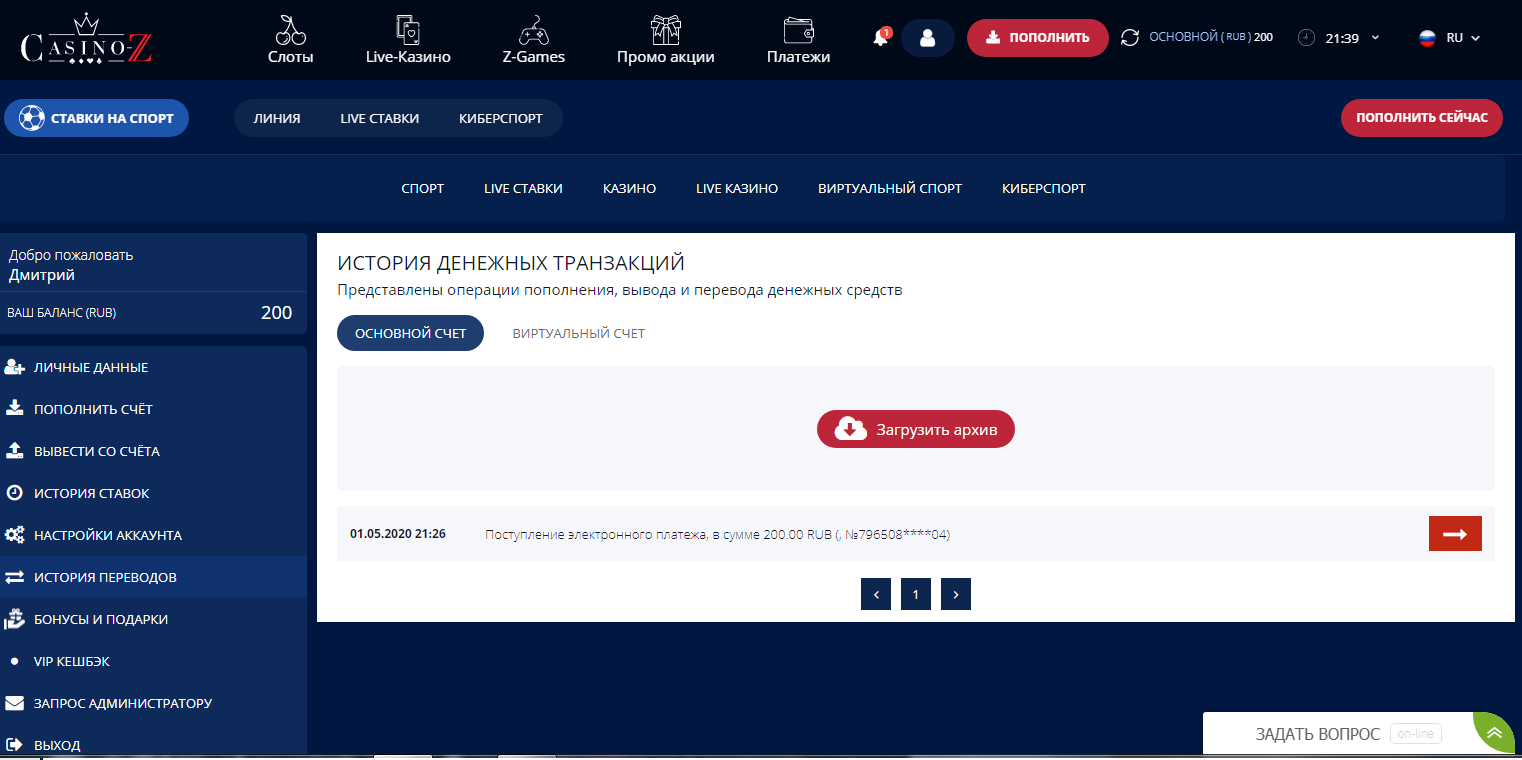1522x760 pixels.
Task: Open Настройки аккаунта via the gear icon
Action: [15, 535]
